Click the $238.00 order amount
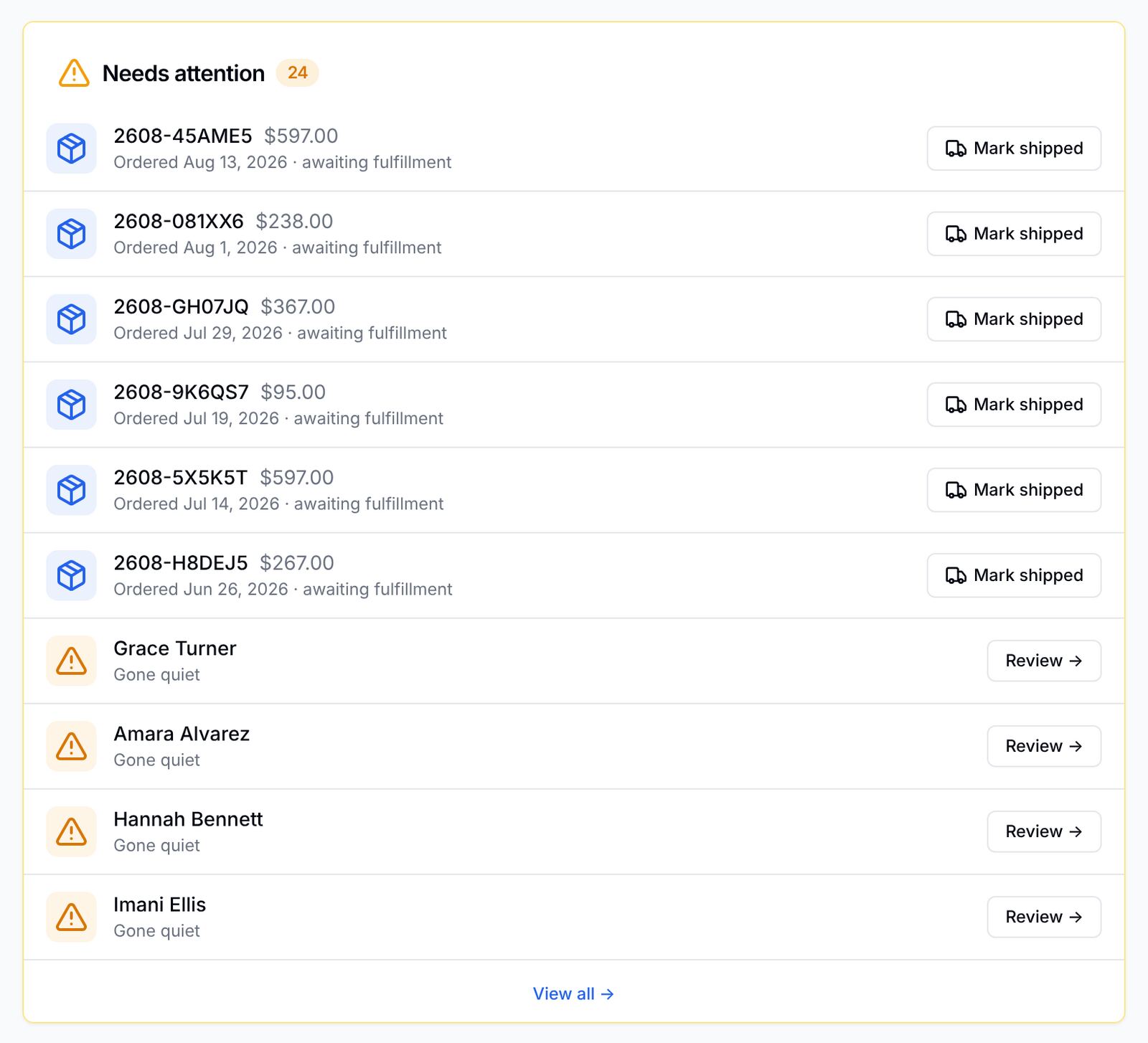Image resolution: width=1148 pixels, height=1043 pixels. tap(294, 221)
